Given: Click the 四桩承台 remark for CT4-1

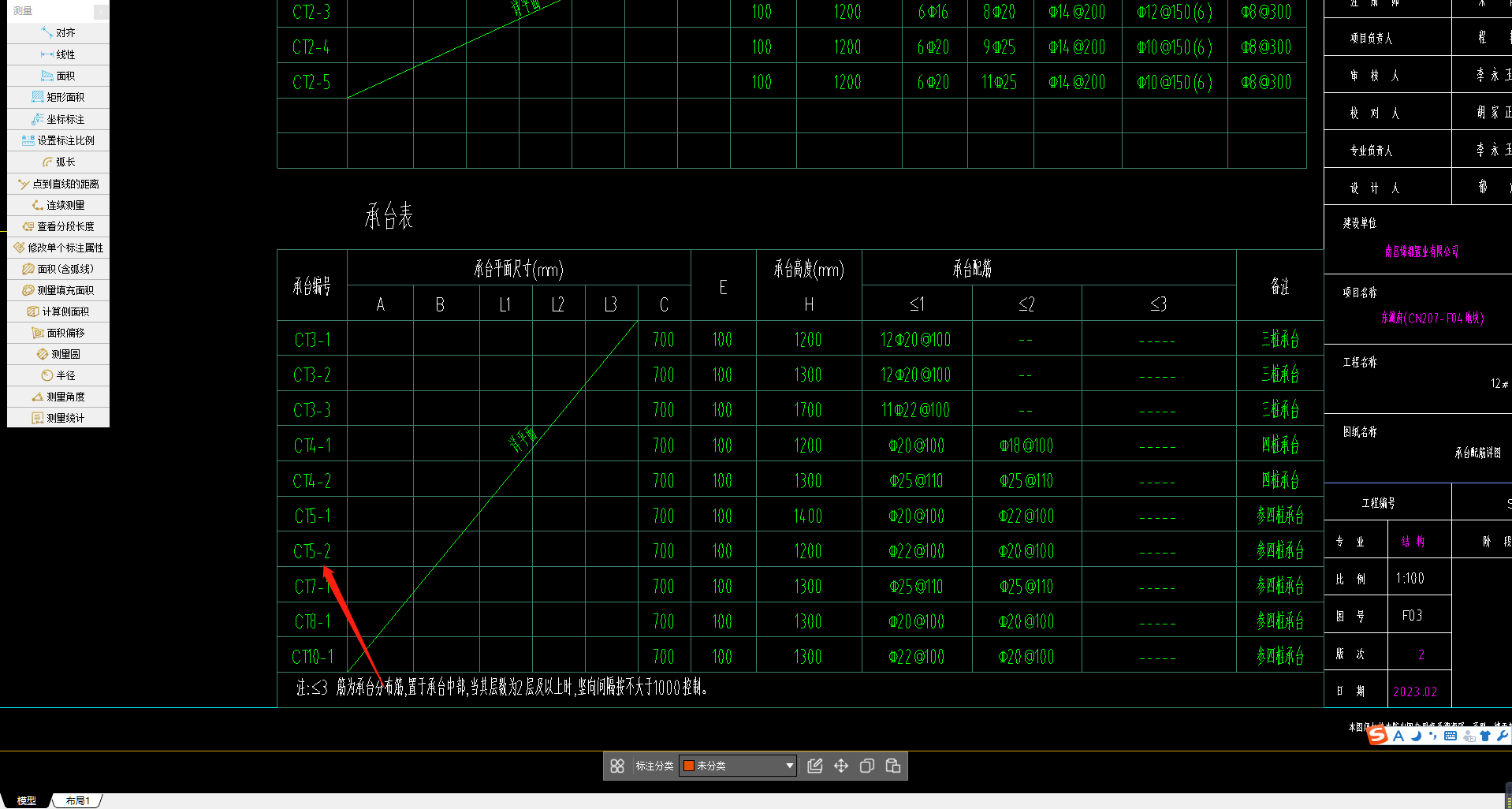Looking at the screenshot, I should point(1280,446).
